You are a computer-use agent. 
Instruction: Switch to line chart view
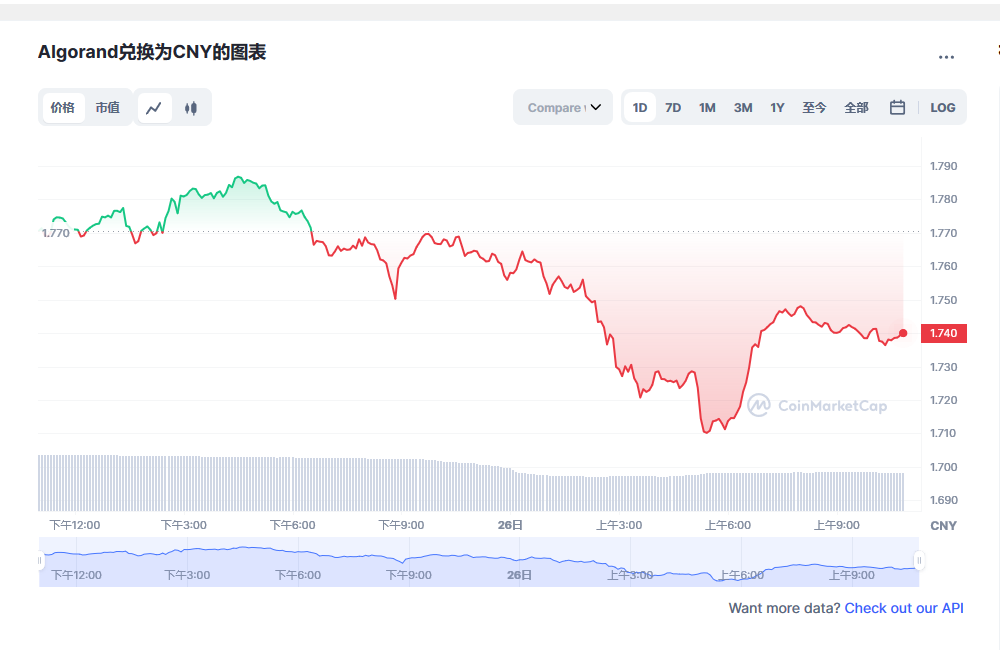(x=154, y=108)
